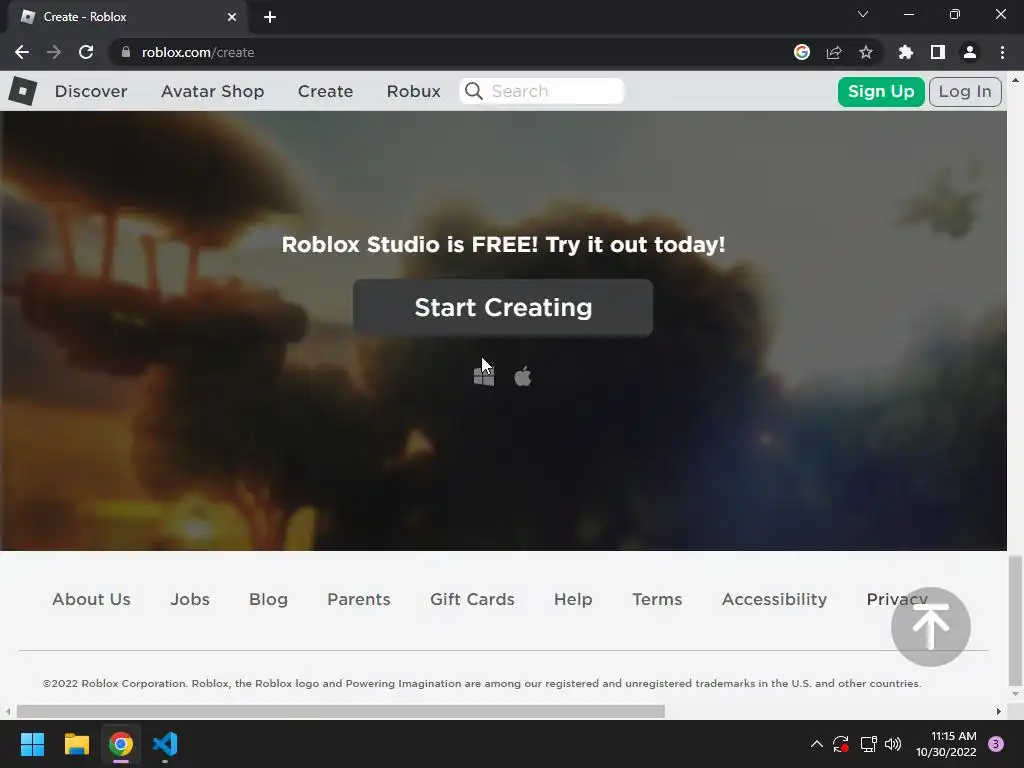This screenshot has height=768, width=1024.
Task: Click the Roblox logo icon in navbar
Action: (x=23, y=91)
